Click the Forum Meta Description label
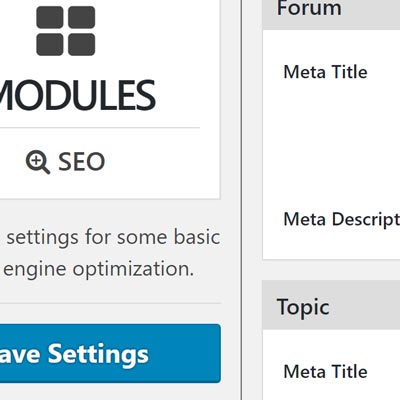This screenshot has width=400, height=400. (342, 220)
